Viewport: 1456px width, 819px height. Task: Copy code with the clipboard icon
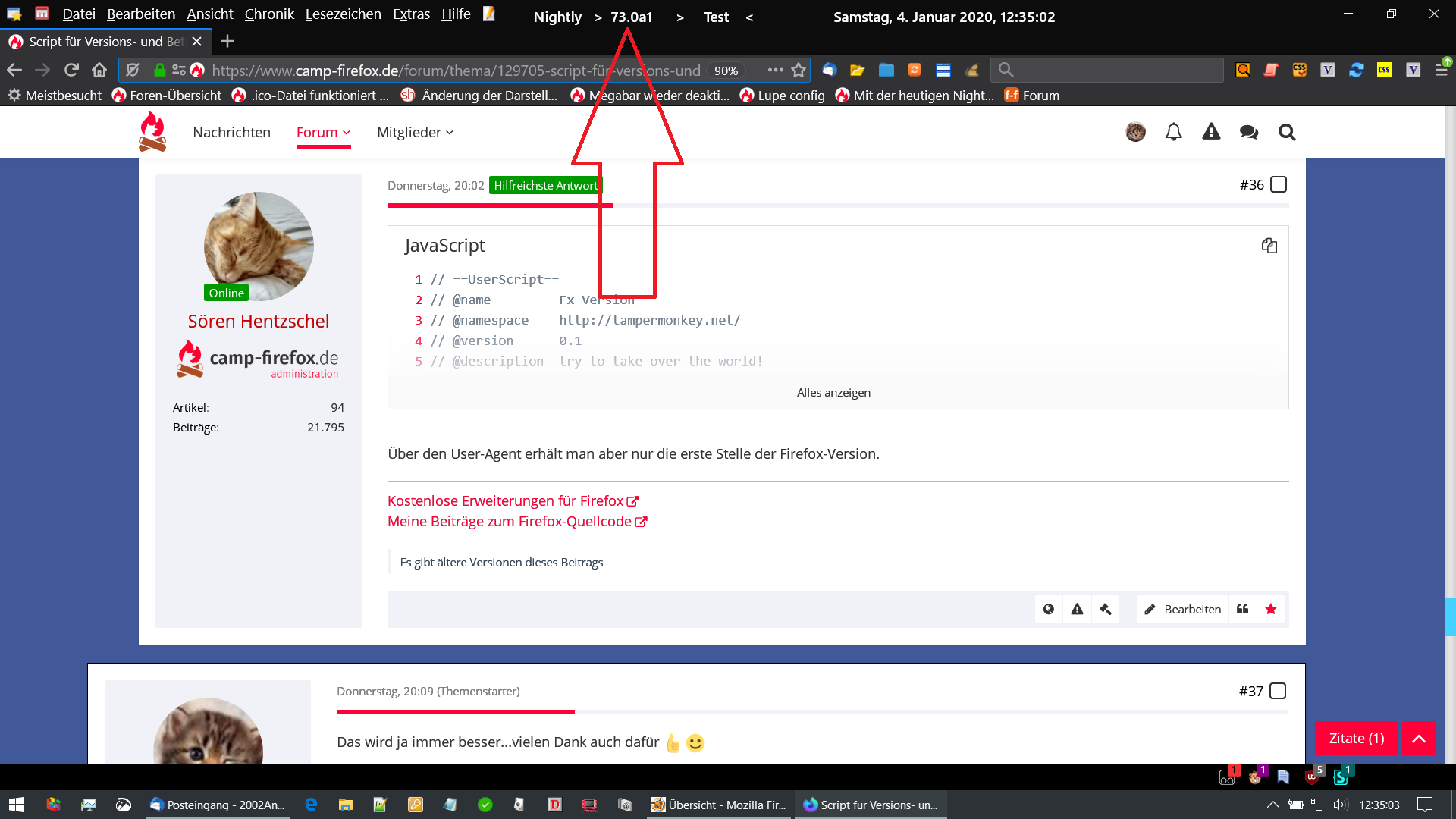[1269, 246]
